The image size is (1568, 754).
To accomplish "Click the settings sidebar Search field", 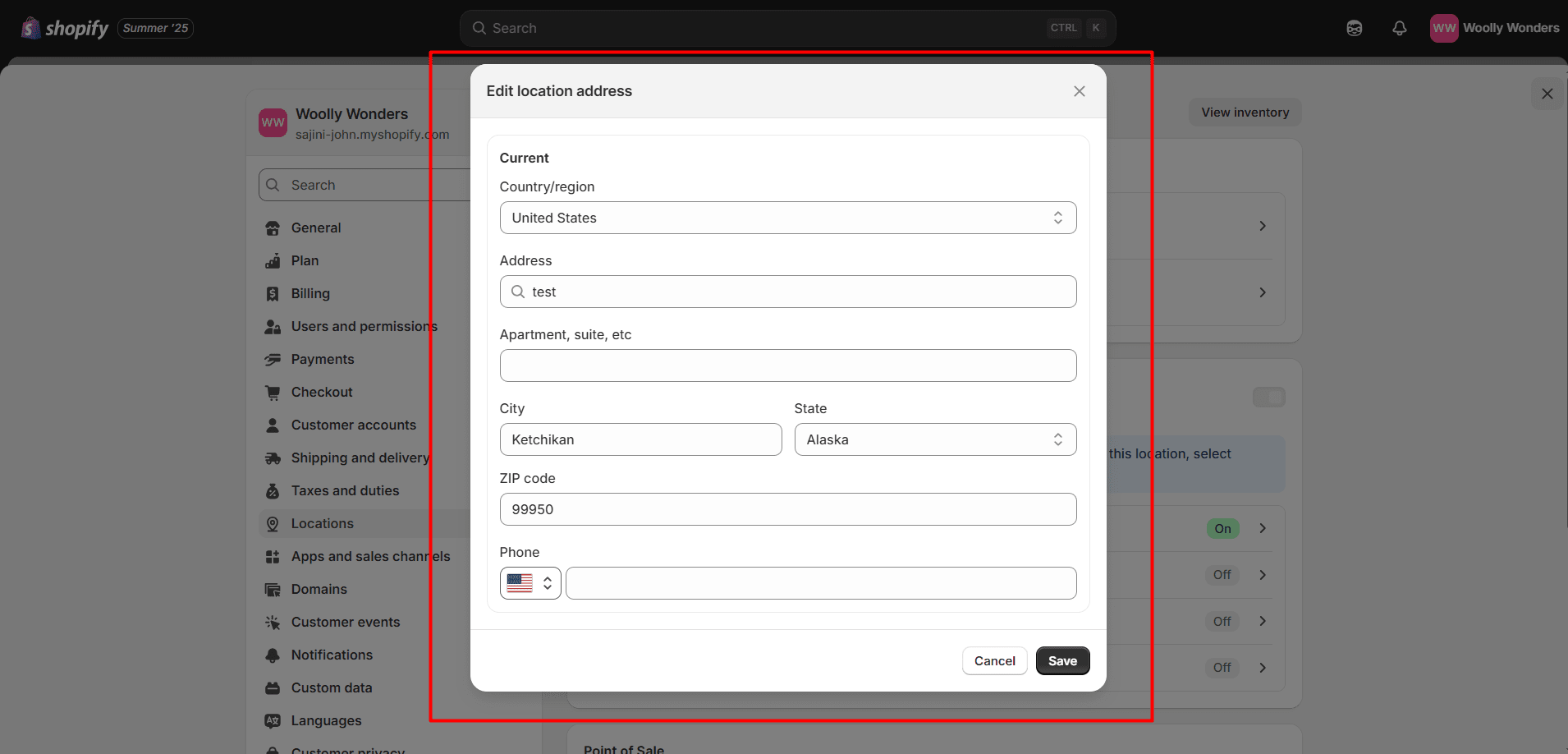I will click(x=365, y=185).
